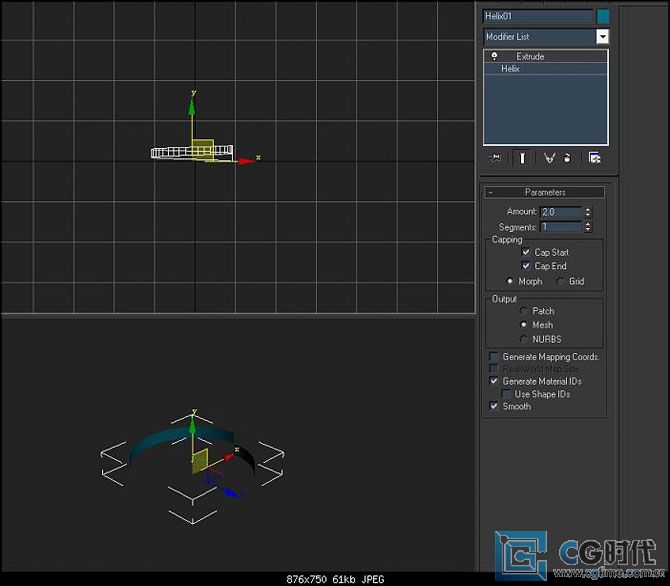Click the white wireframe helix in top viewport

(x=171, y=152)
